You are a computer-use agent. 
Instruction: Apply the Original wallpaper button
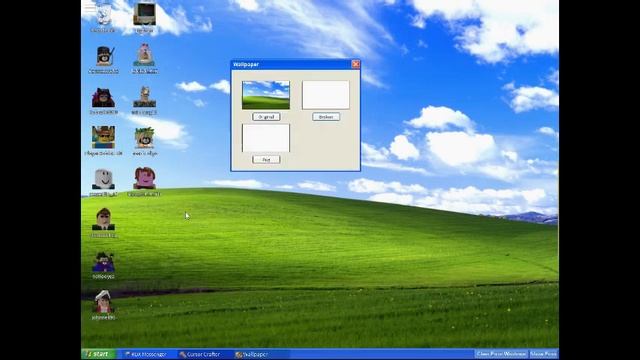pos(266,117)
